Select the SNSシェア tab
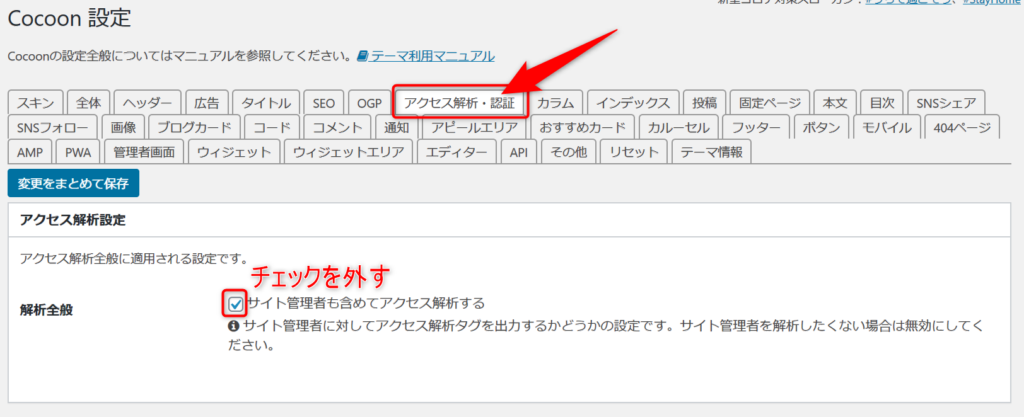The image size is (1024, 417). pyautogui.click(x=946, y=102)
